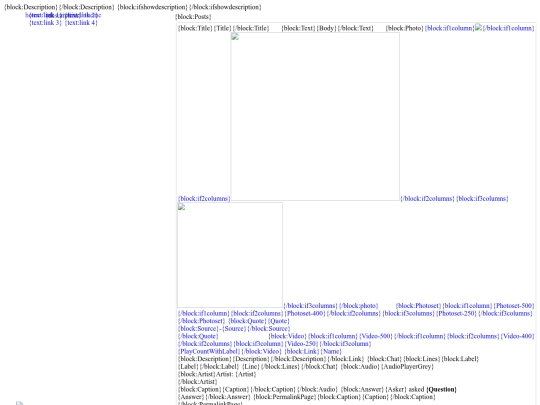
Task: Click the {Label} placeholder text
Action: pos(188,366)
